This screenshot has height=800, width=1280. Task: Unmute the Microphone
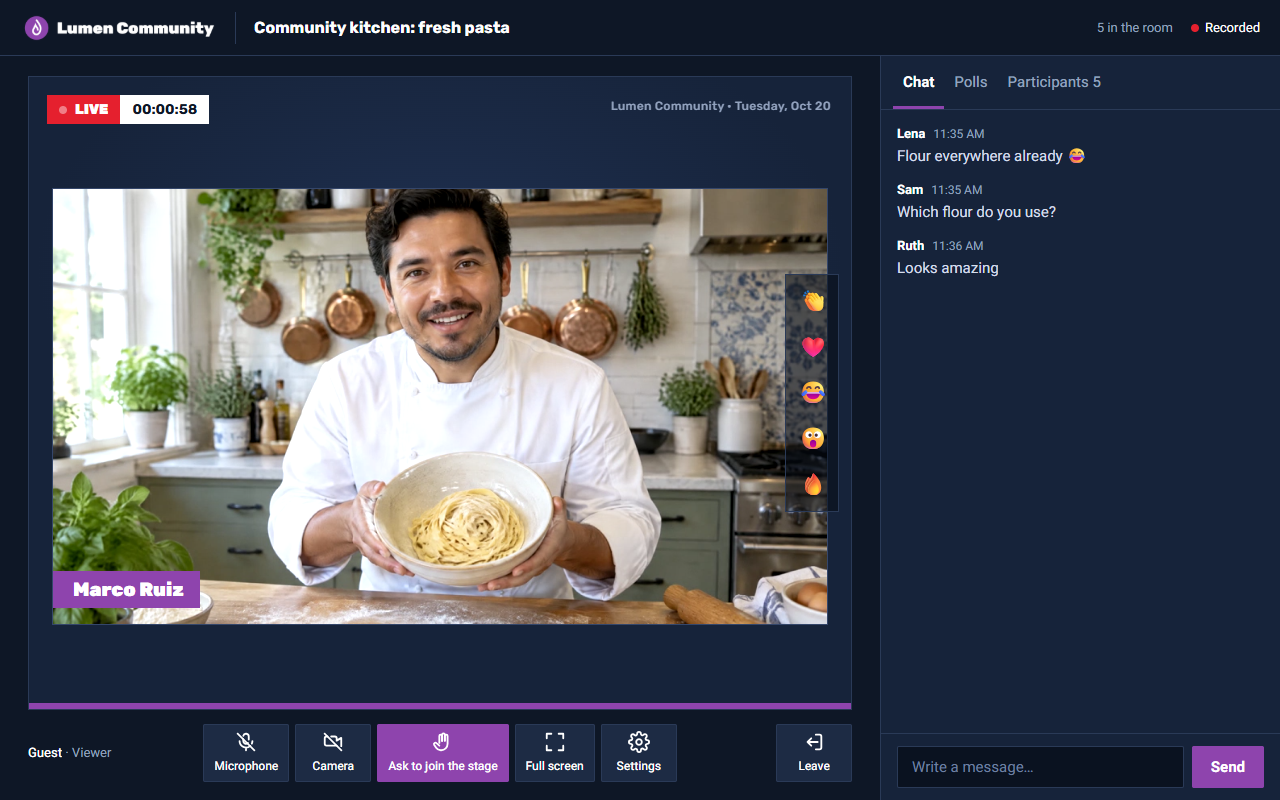click(x=246, y=753)
